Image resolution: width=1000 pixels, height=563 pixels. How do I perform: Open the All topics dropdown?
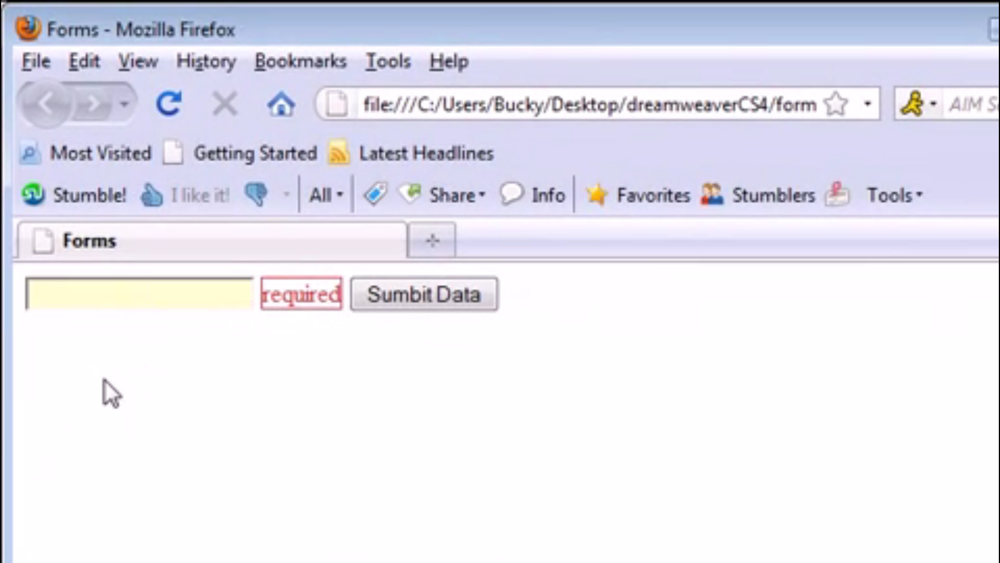(x=326, y=194)
